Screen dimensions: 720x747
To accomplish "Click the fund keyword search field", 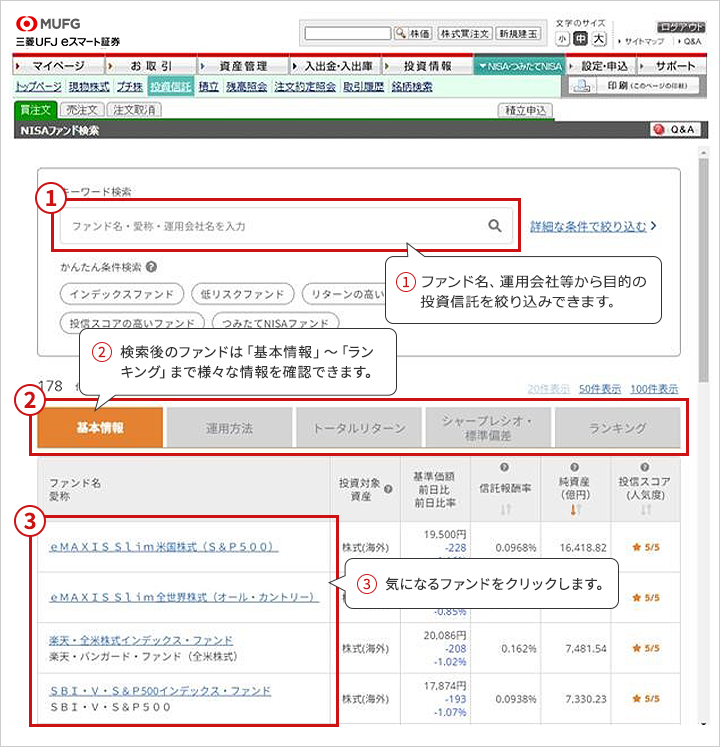I will (286, 225).
